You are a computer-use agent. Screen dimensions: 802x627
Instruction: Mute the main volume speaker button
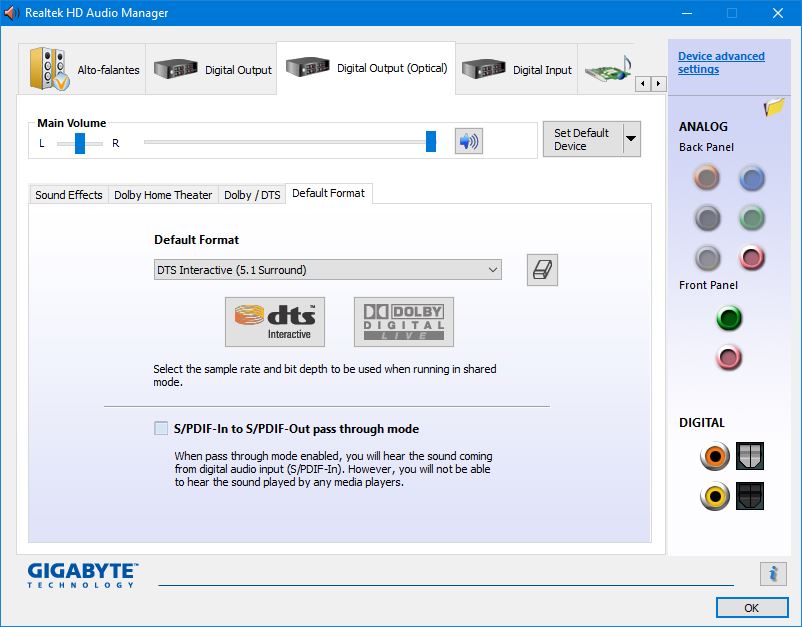[x=469, y=141]
